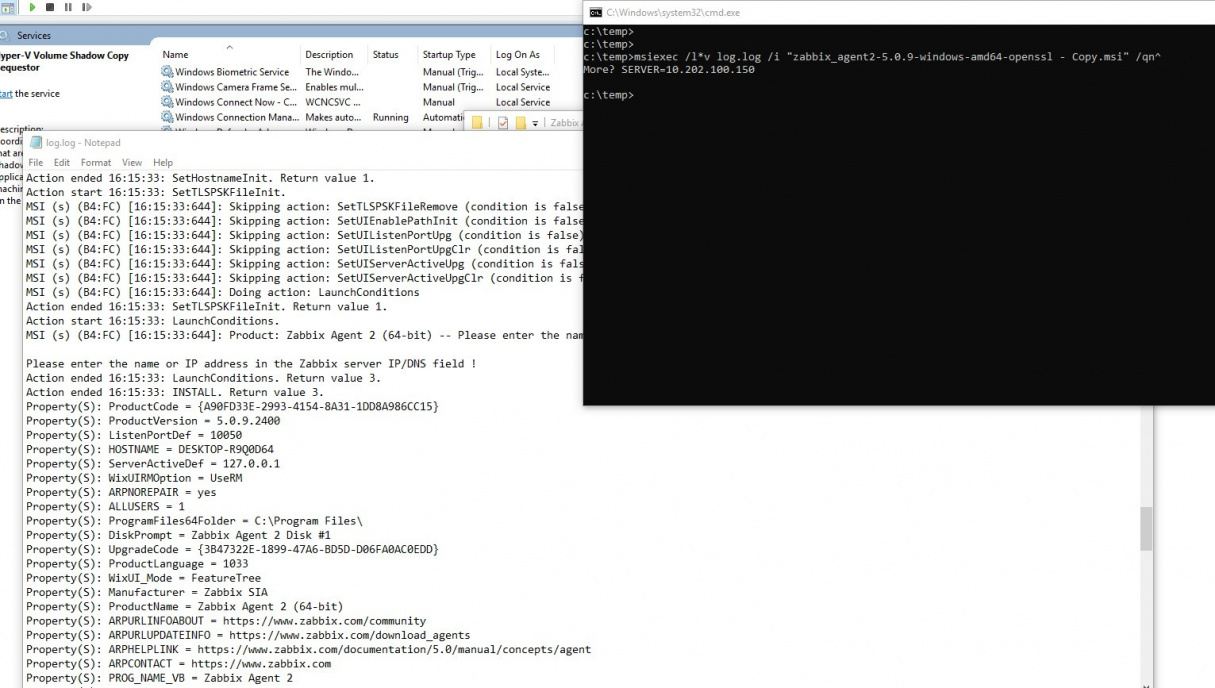Click the msiexec command line in cmd
The image size is (1215, 688).
point(872,57)
